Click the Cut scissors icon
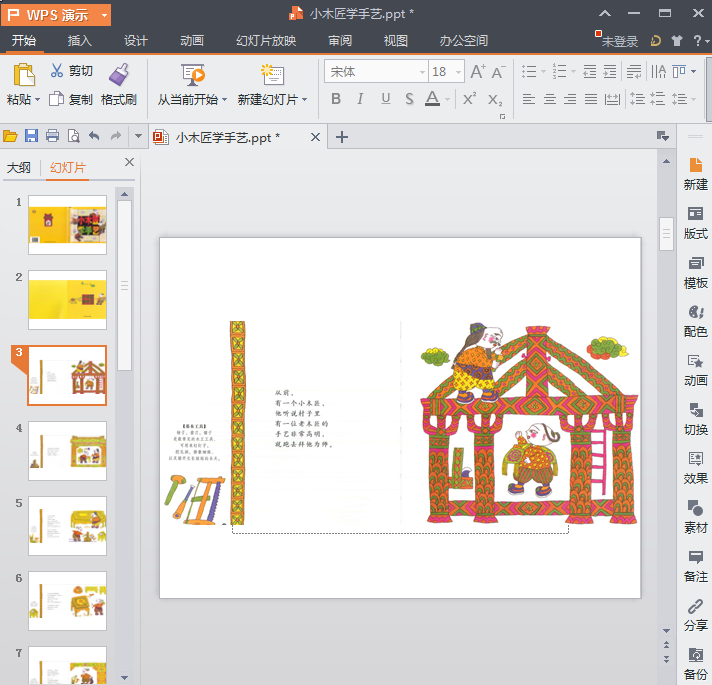Screen dimensions: 712x685 click(57, 70)
